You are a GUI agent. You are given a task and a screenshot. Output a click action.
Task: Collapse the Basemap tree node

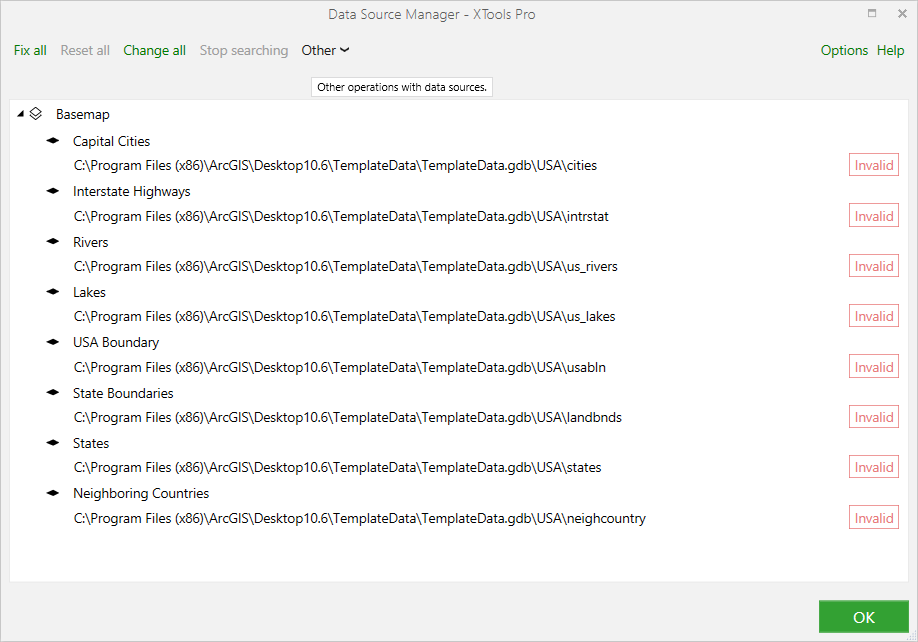[x=20, y=114]
